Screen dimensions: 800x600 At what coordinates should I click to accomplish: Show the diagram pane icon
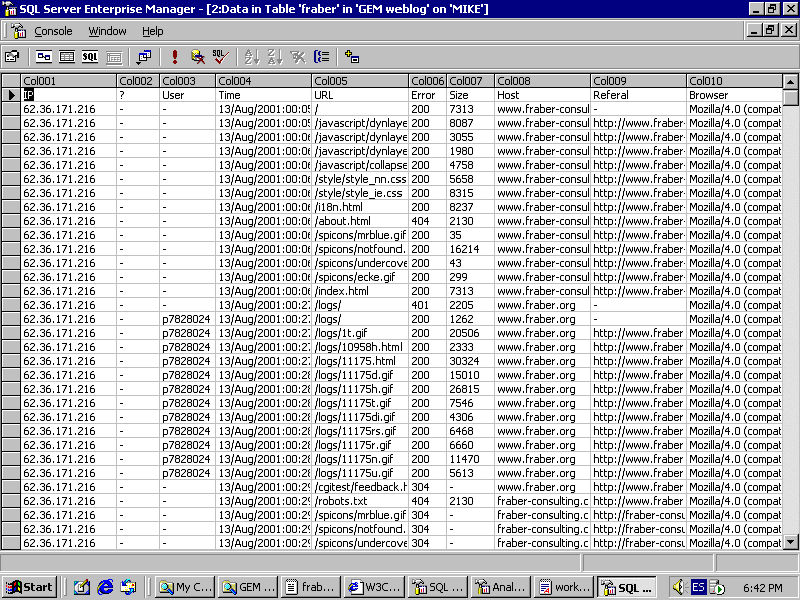[x=44, y=57]
